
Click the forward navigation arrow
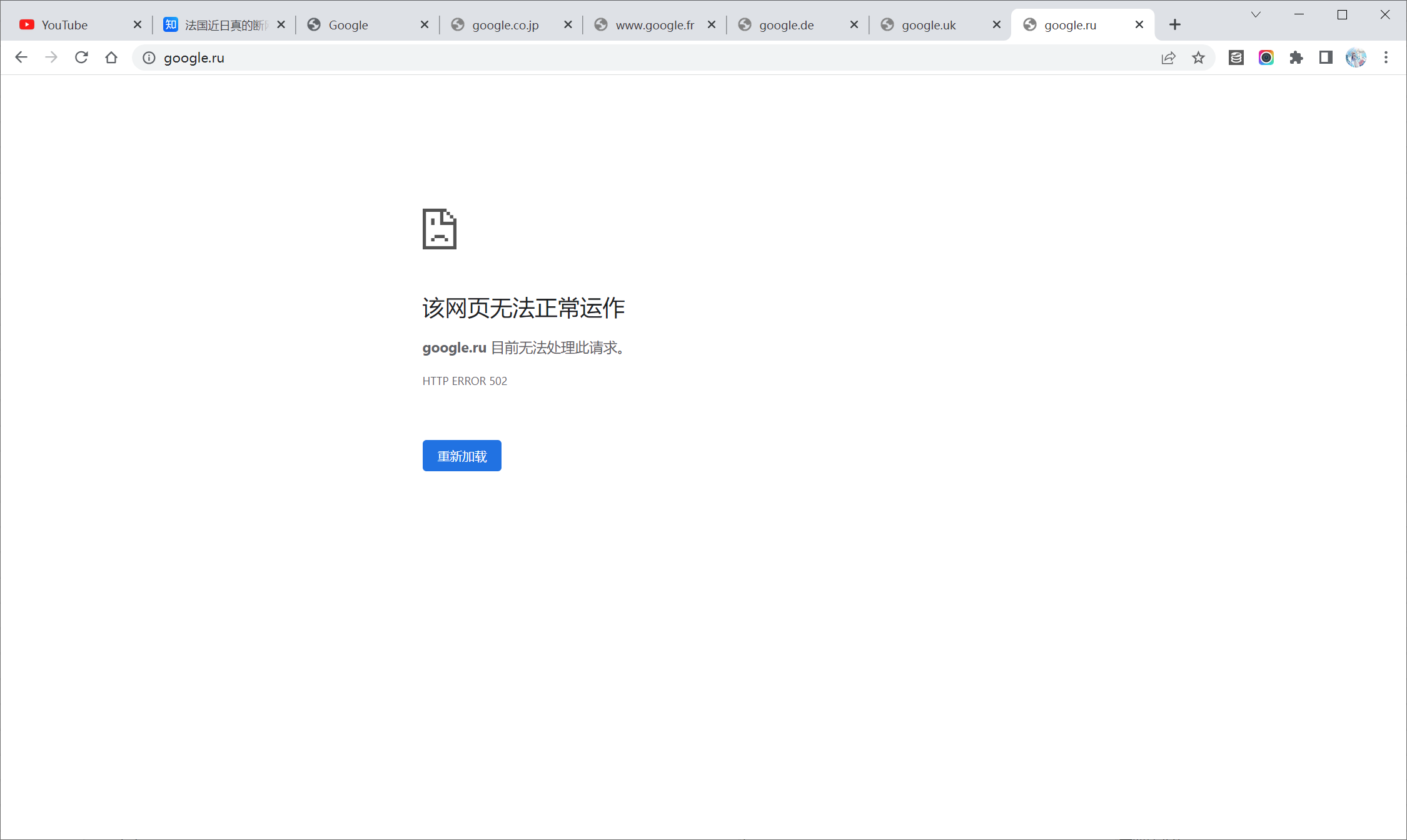51,57
